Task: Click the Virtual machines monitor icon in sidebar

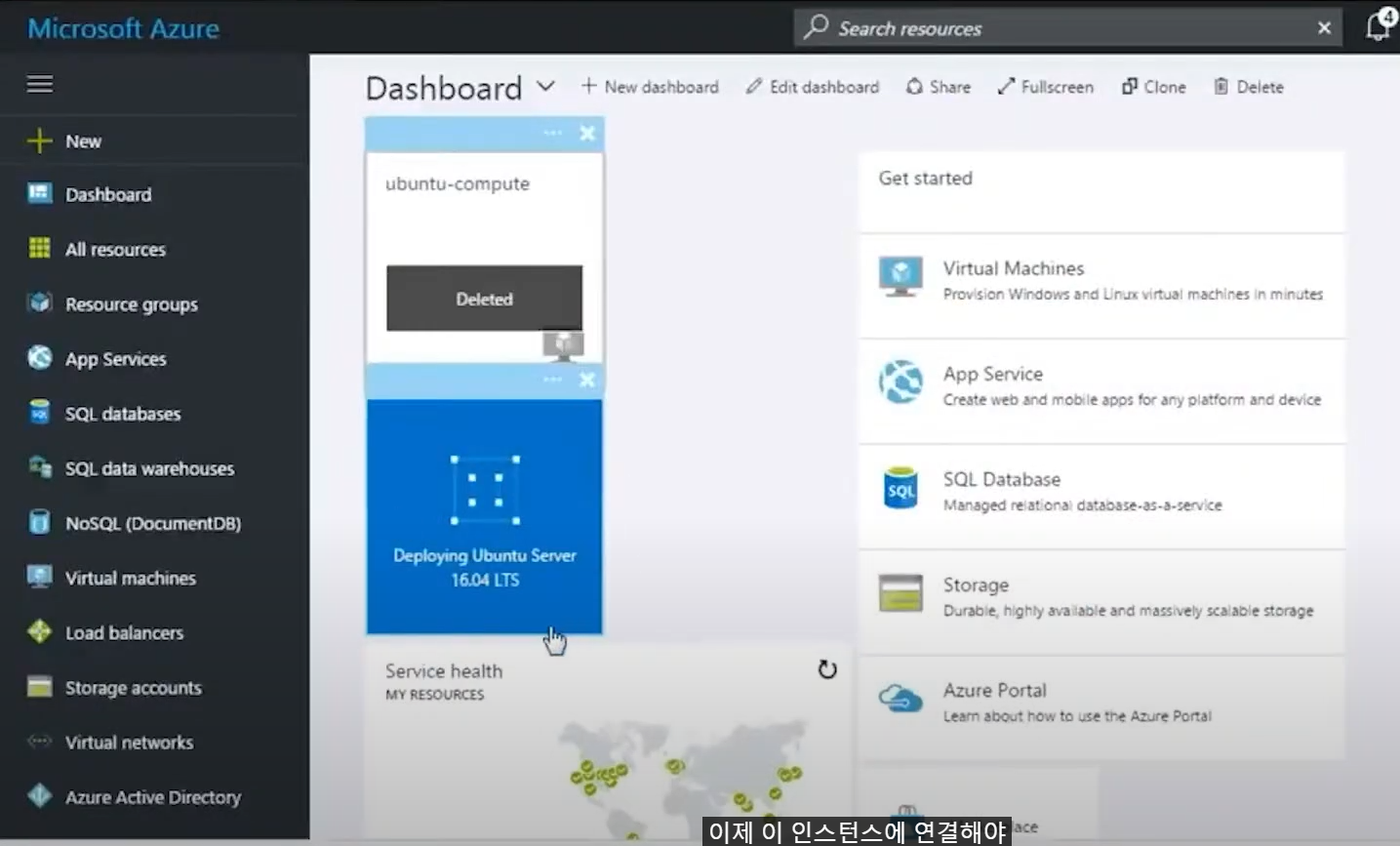Action: click(39, 577)
